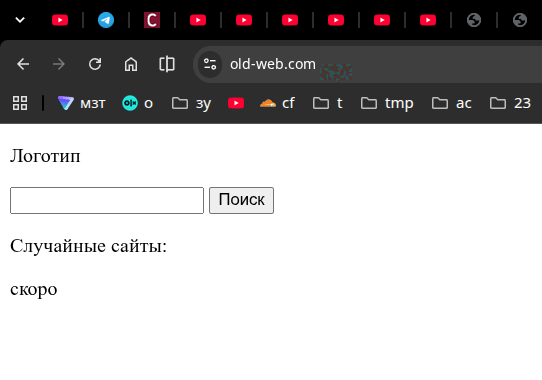Open the last globe-icon tab

coord(520,20)
